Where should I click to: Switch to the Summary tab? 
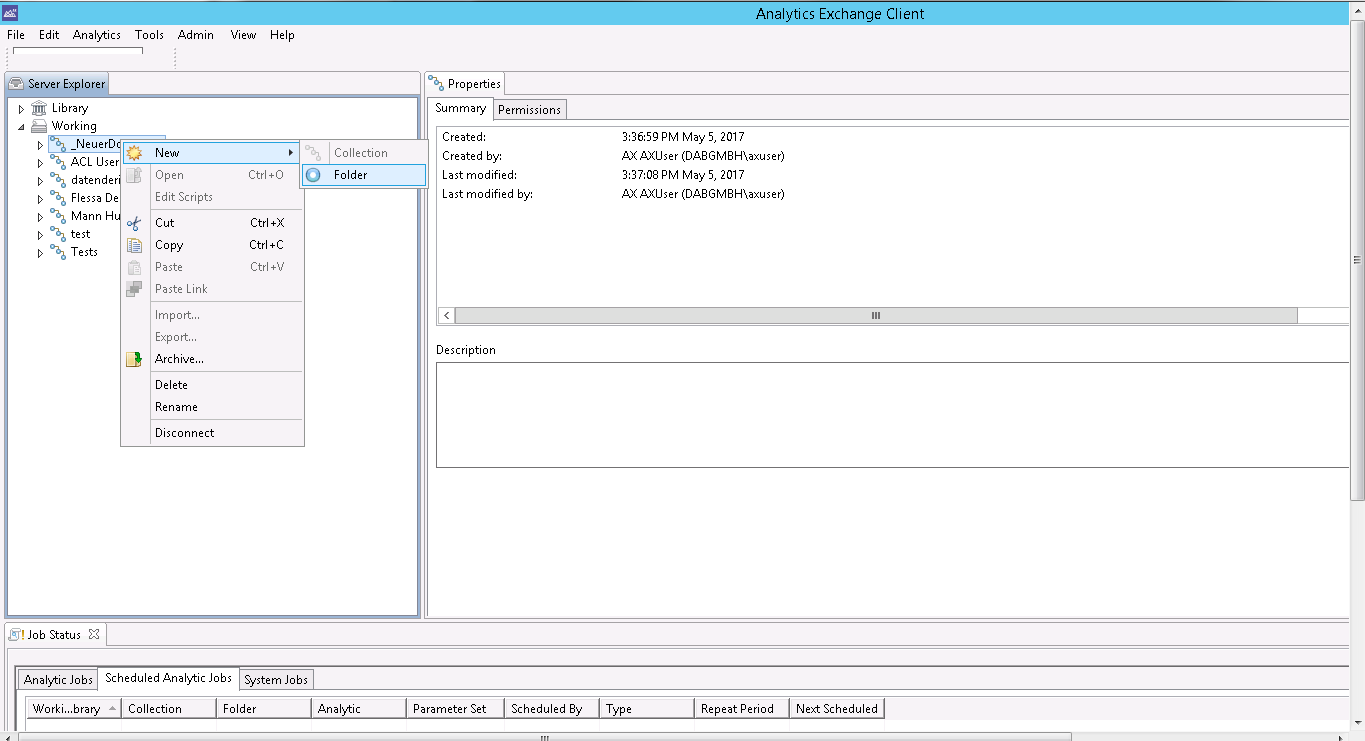[461, 108]
